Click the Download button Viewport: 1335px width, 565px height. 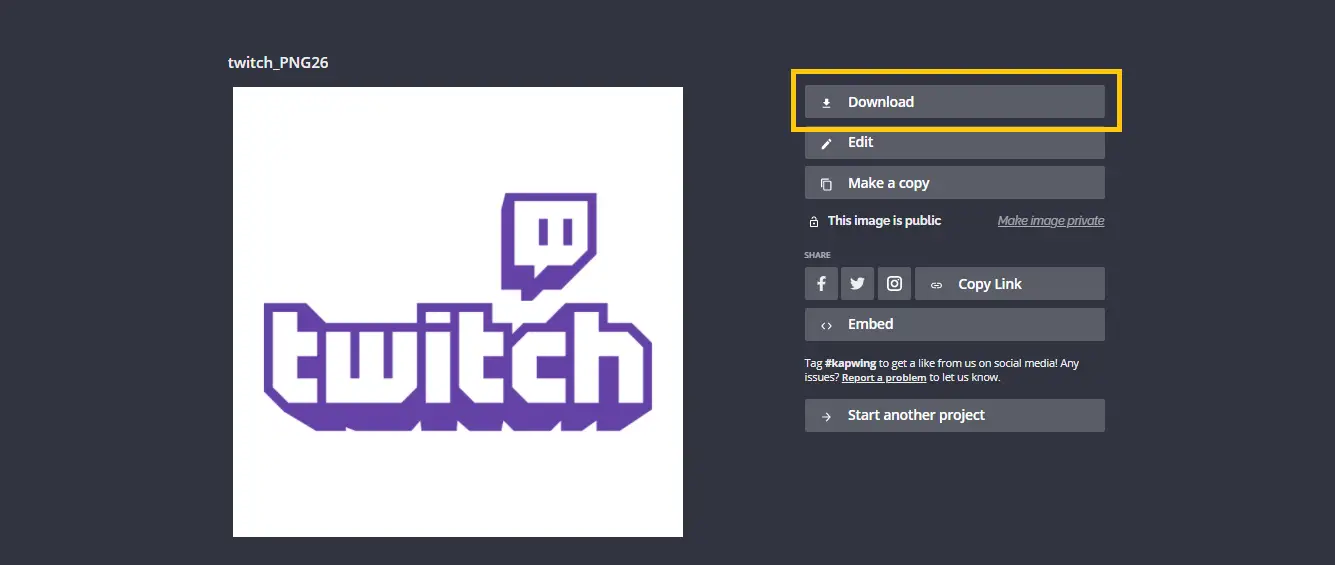point(954,102)
